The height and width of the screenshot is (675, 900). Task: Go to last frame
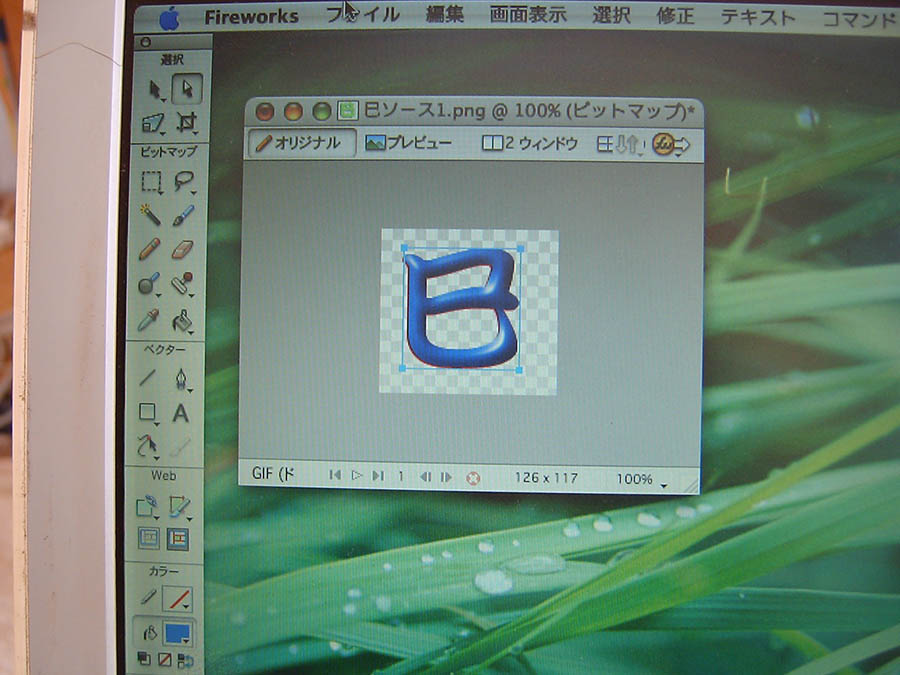pyautogui.click(x=378, y=476)
